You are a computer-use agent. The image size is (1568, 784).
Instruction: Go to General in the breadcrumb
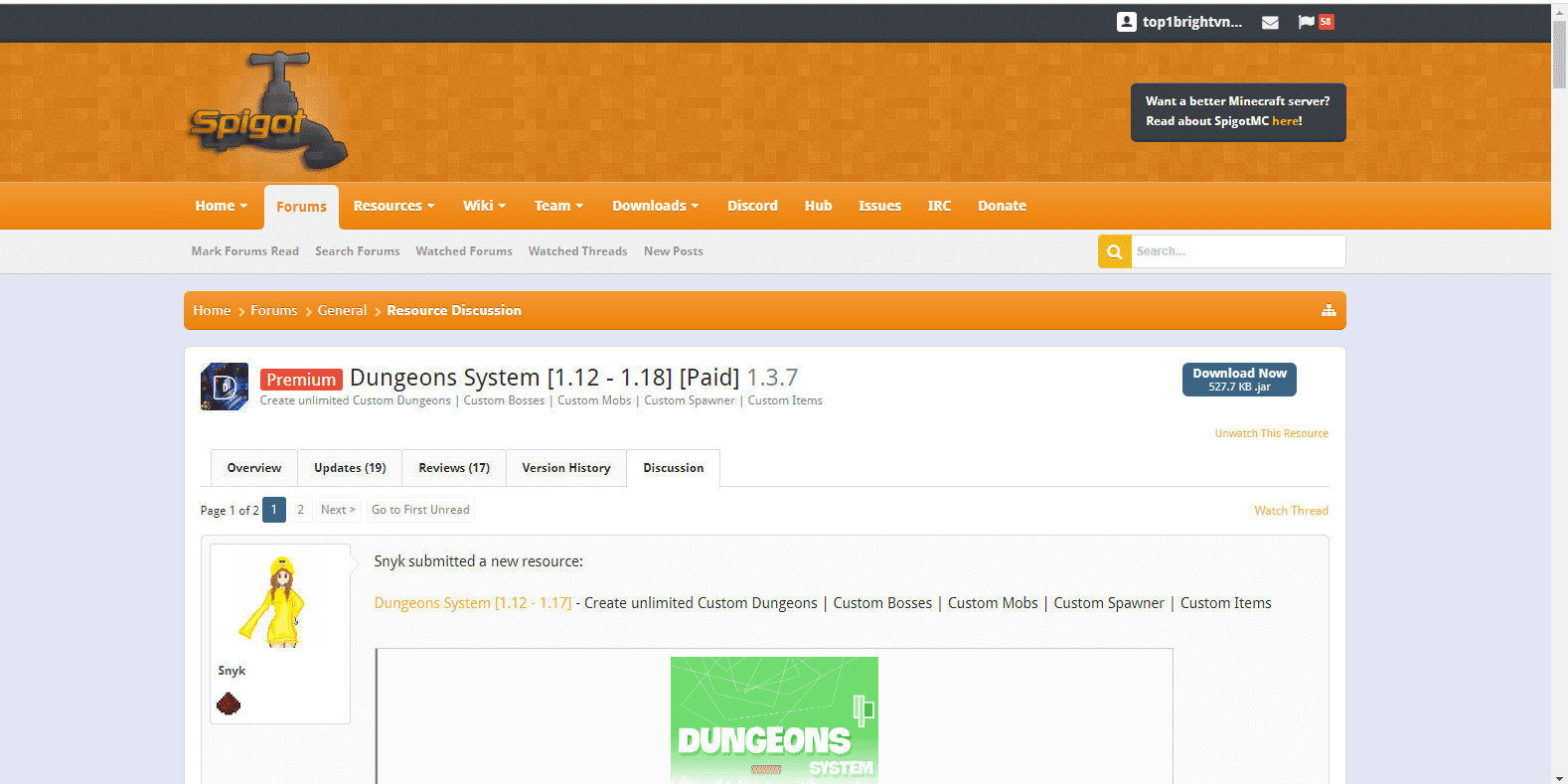[x=343, y=310]
